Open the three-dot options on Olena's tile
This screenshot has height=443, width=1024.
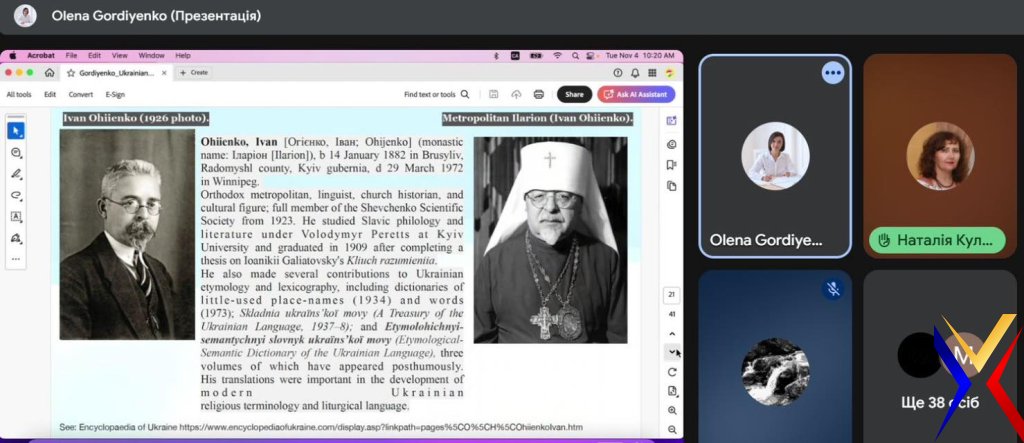[x=832, y=73]
